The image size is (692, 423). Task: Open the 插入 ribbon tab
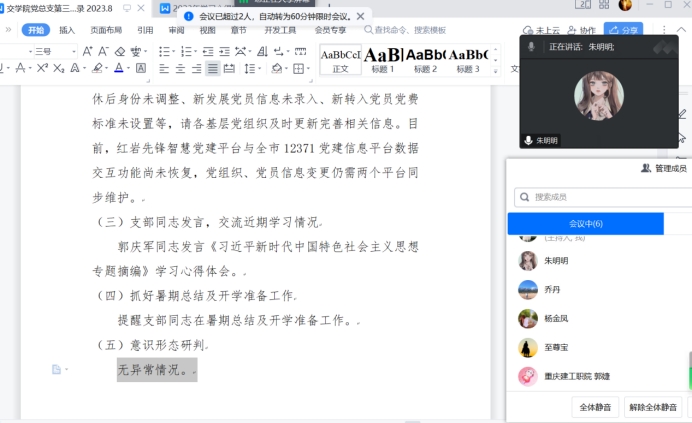pos(67,30)
